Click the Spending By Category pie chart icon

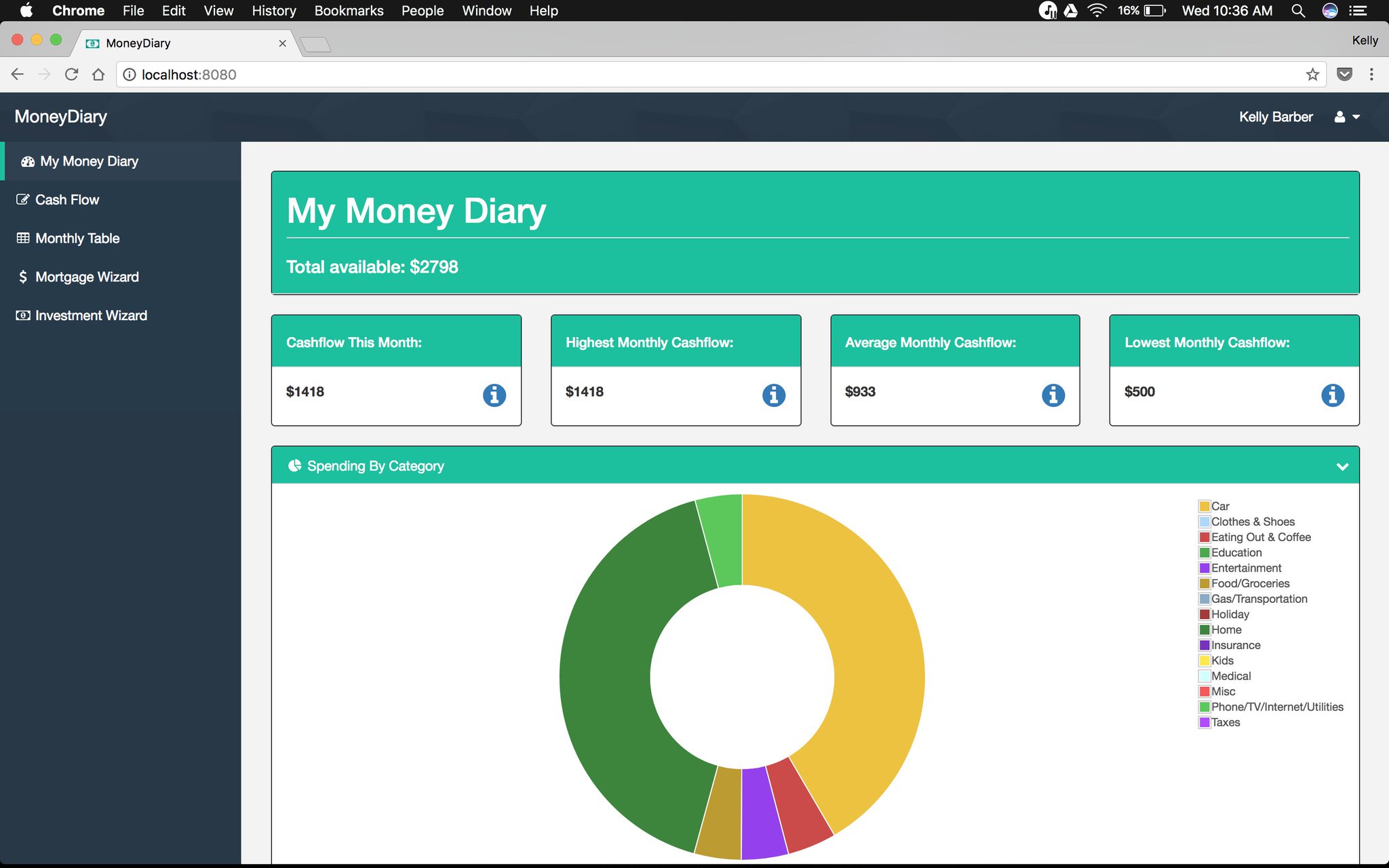[294, 466]
